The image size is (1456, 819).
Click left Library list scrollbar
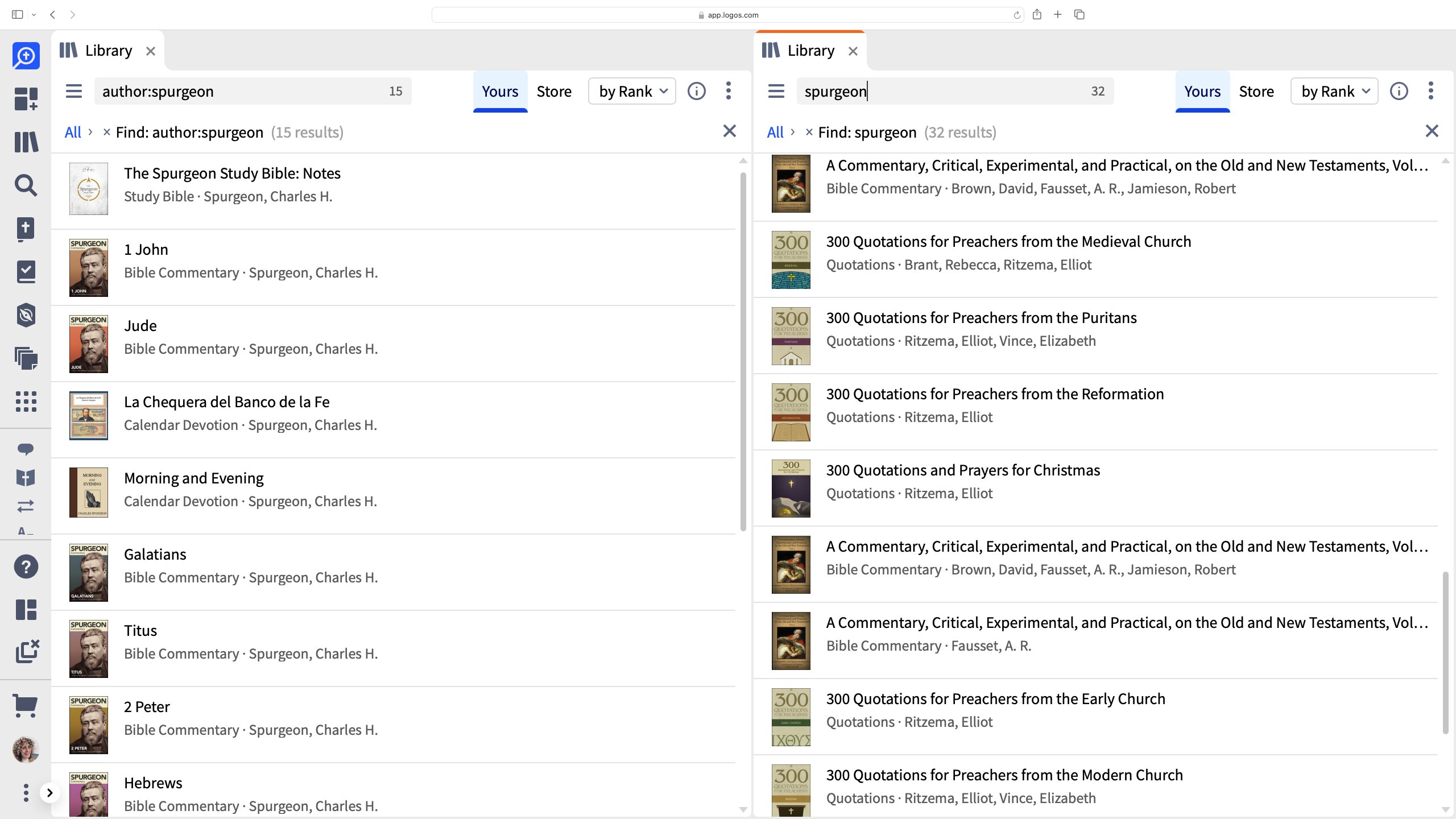(x=743, y=351)
